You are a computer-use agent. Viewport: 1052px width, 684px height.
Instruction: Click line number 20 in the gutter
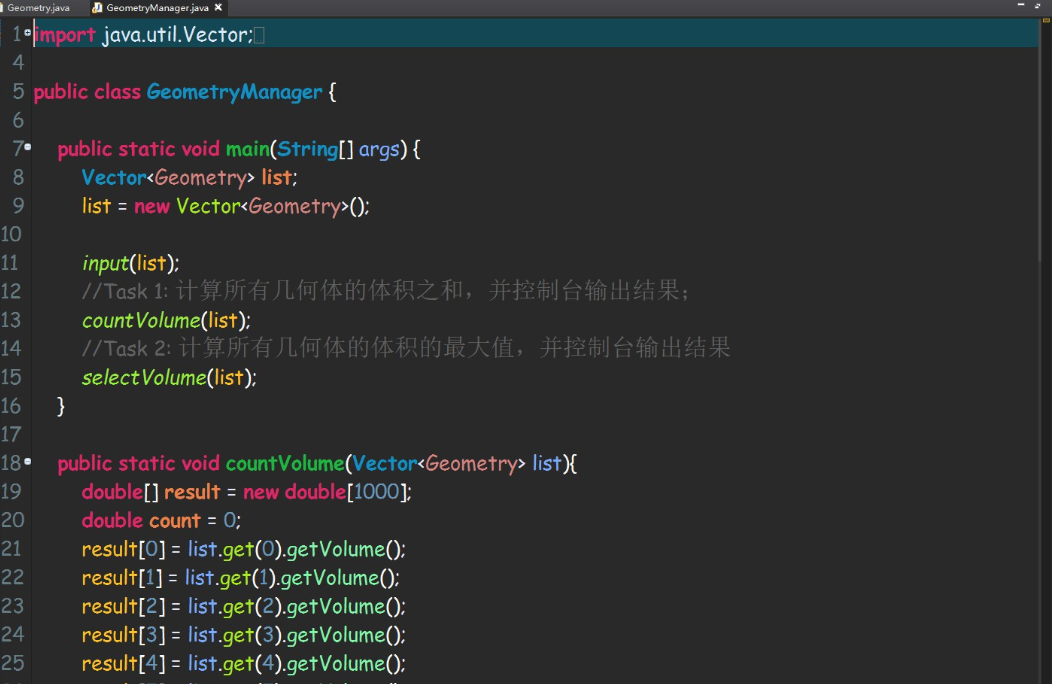12,520
